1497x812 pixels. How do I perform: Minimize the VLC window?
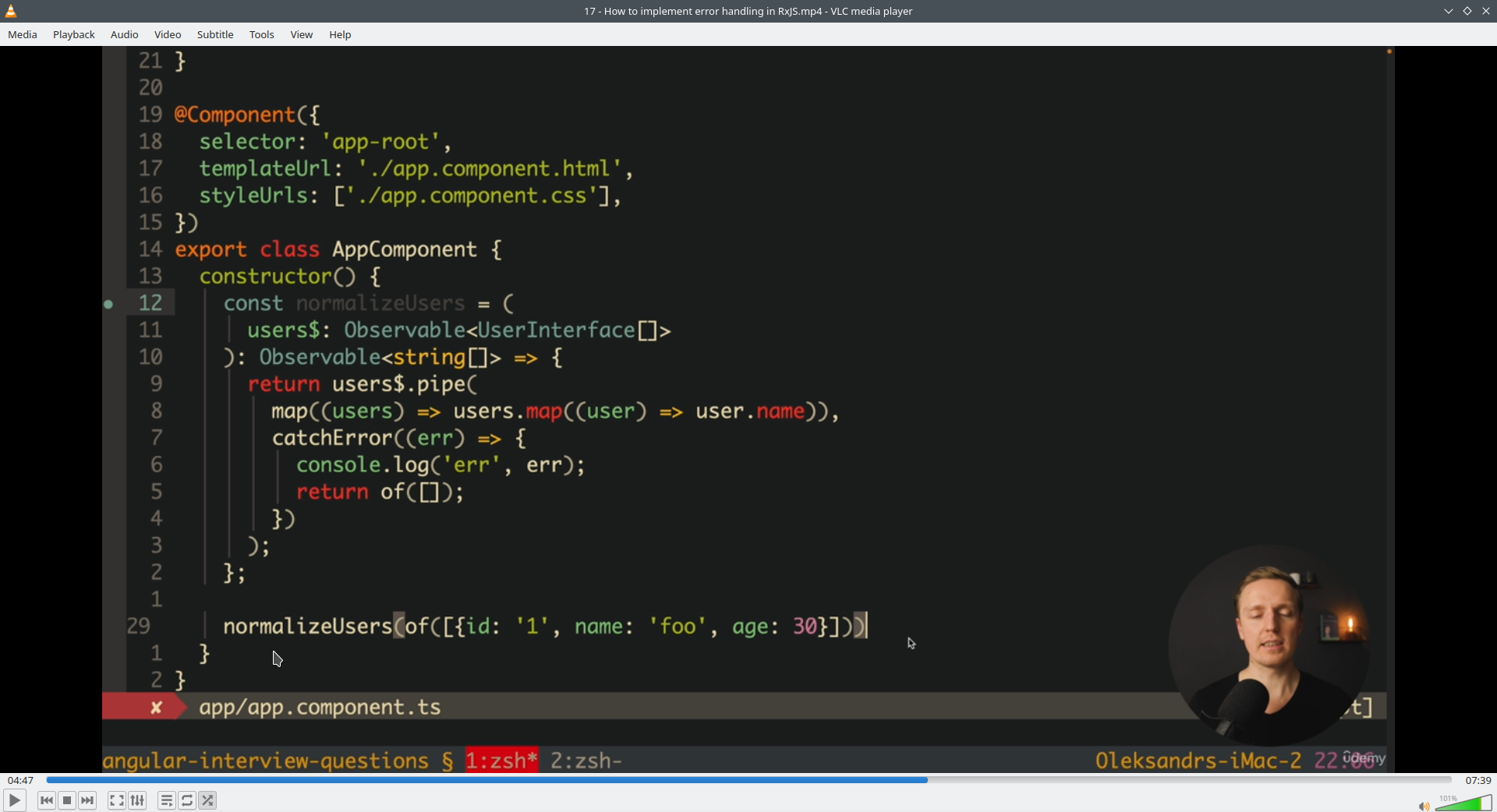click(1449, 11)
